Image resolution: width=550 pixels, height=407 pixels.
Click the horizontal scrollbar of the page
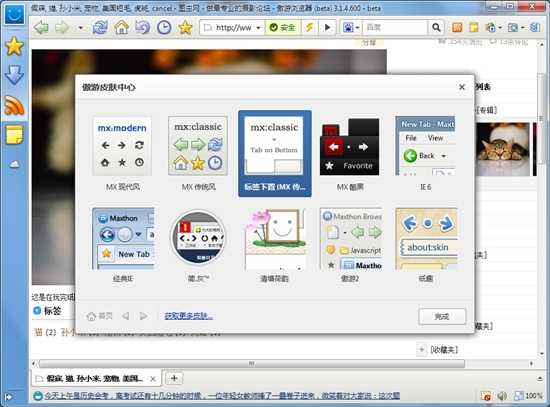click(x=252, y=363)
